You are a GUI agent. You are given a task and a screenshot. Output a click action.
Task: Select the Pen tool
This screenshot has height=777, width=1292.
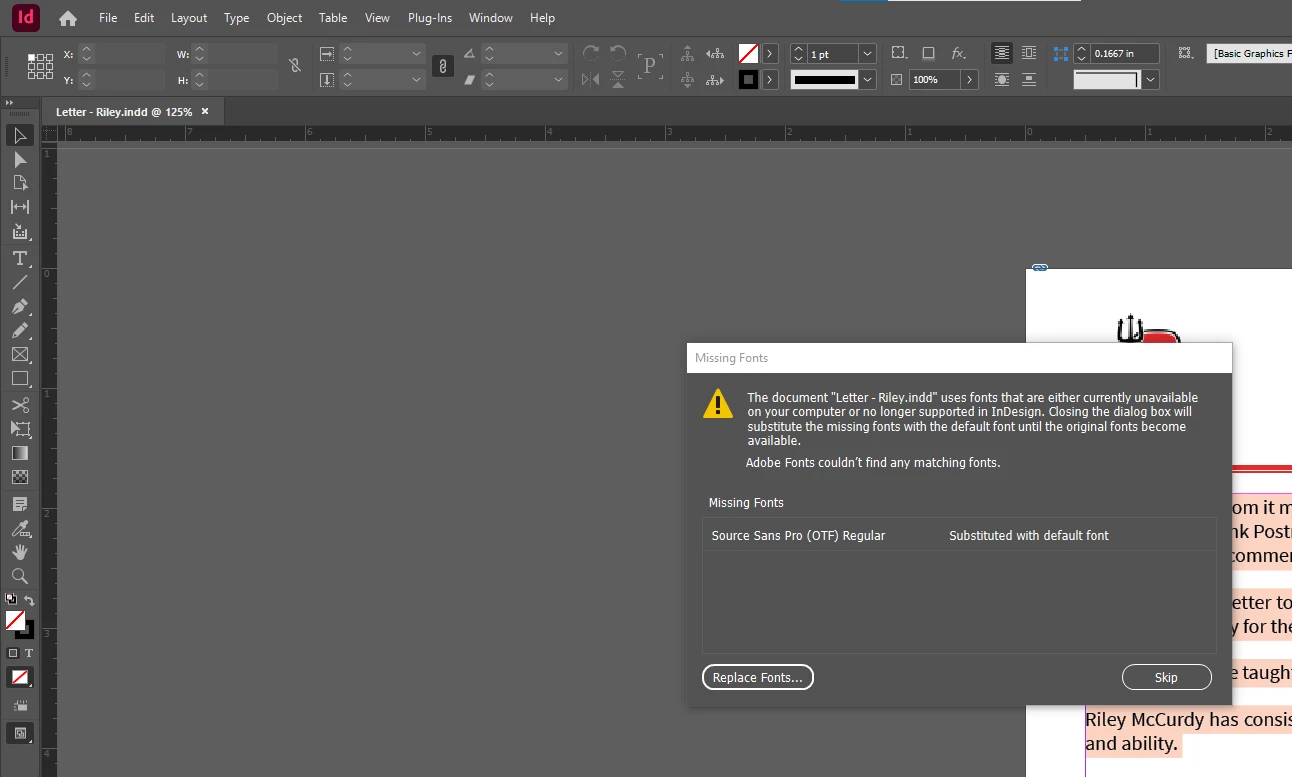20,306
